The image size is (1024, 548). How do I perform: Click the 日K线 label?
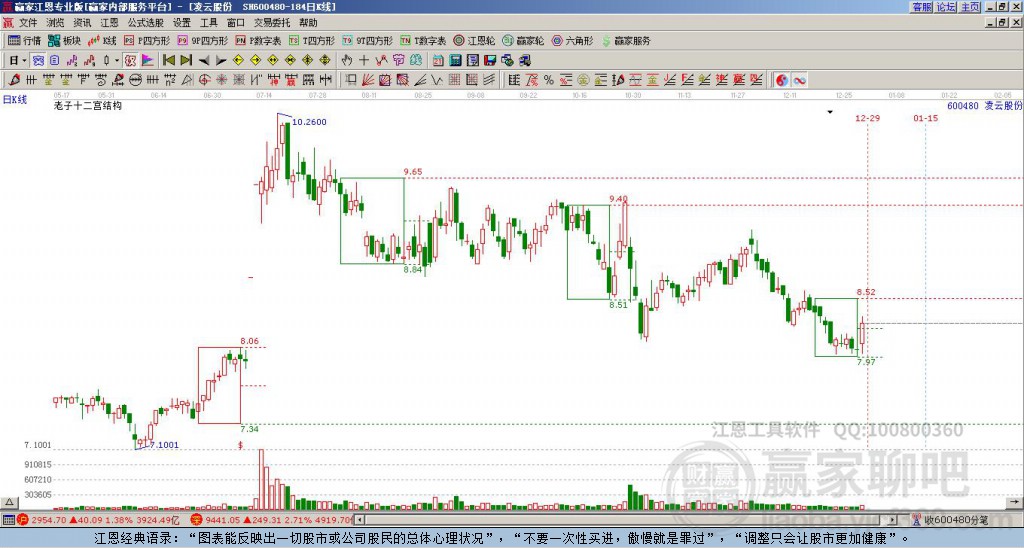click(14, 99)
